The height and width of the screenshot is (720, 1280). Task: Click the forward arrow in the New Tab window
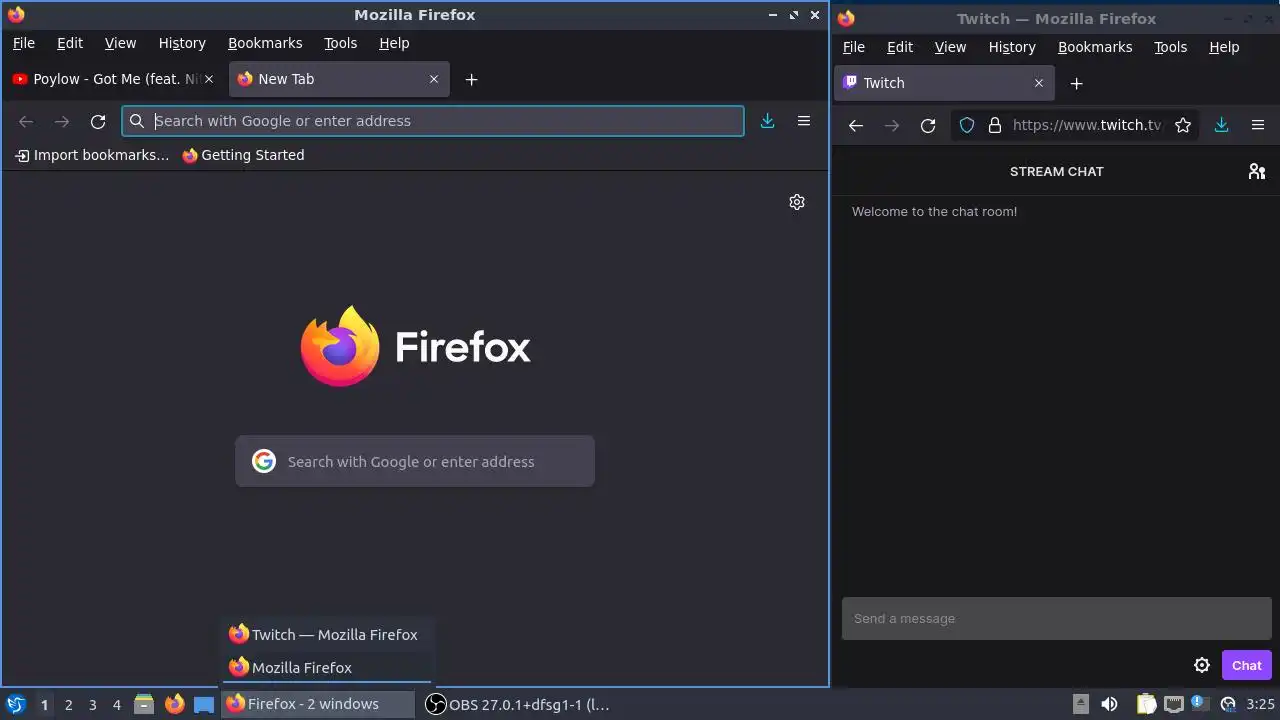[62, 121]
